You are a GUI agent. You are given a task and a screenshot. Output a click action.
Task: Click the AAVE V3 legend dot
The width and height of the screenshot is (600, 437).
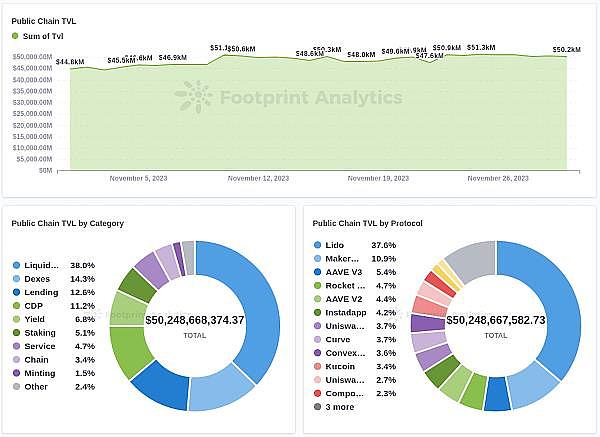[x=318, y=271]
